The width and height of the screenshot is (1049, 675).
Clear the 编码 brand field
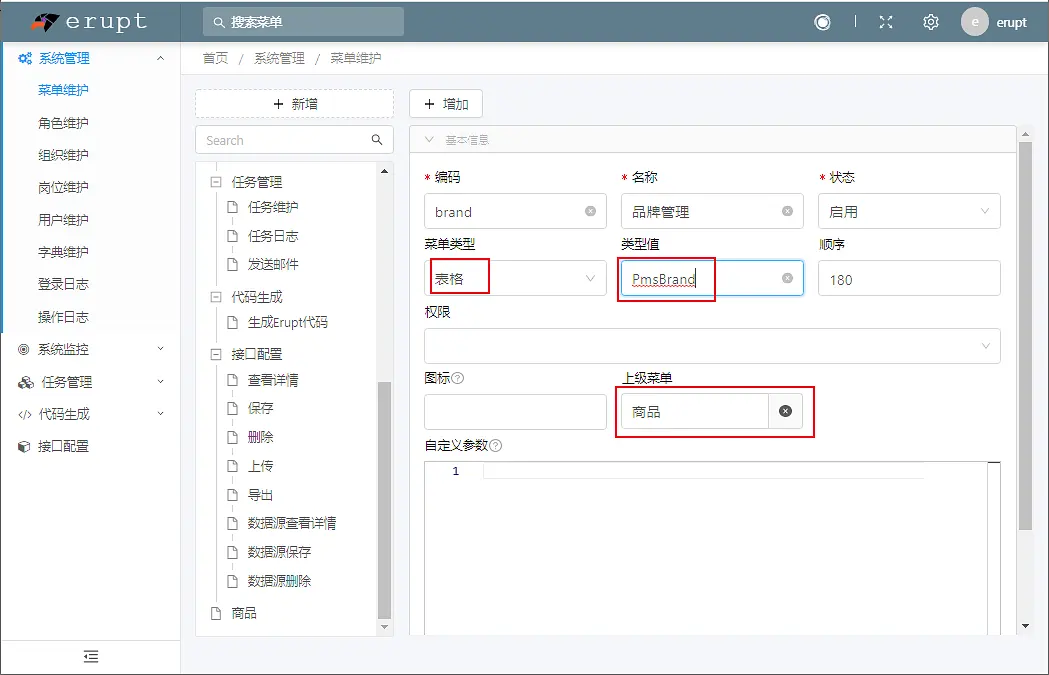tap(590, 211)
